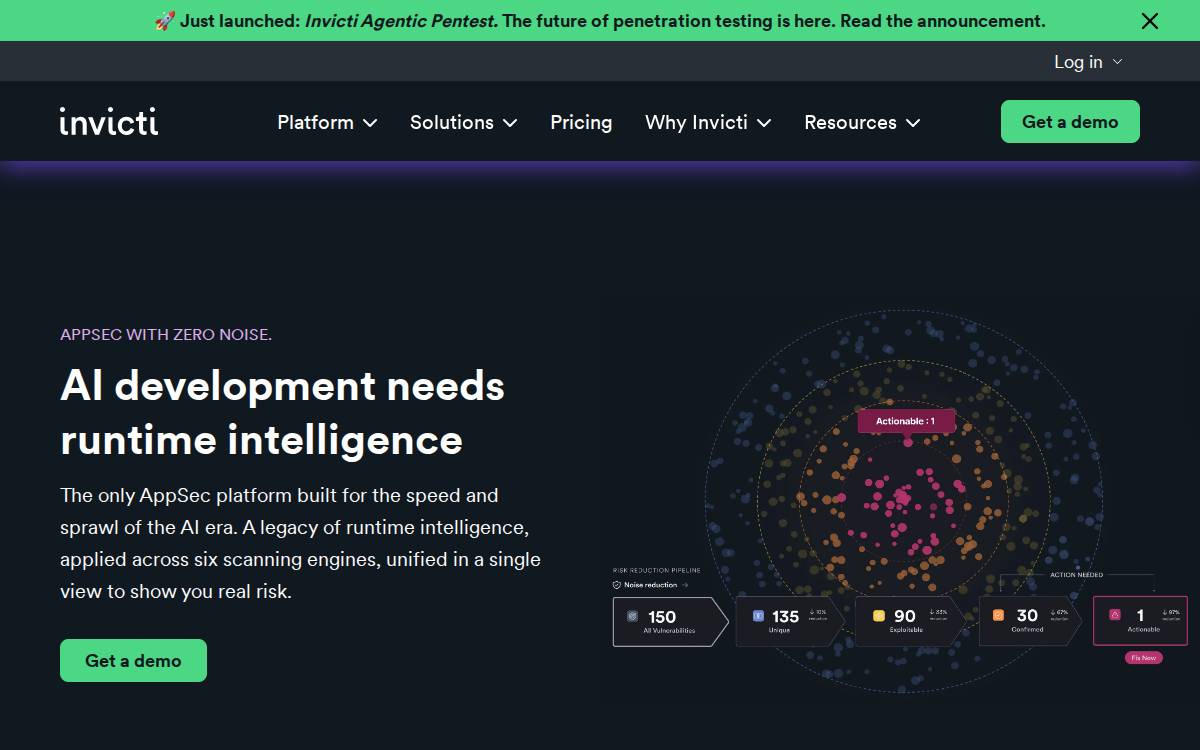Click the RISK REDUCTION PIPELINE label

tap(656, 570)
